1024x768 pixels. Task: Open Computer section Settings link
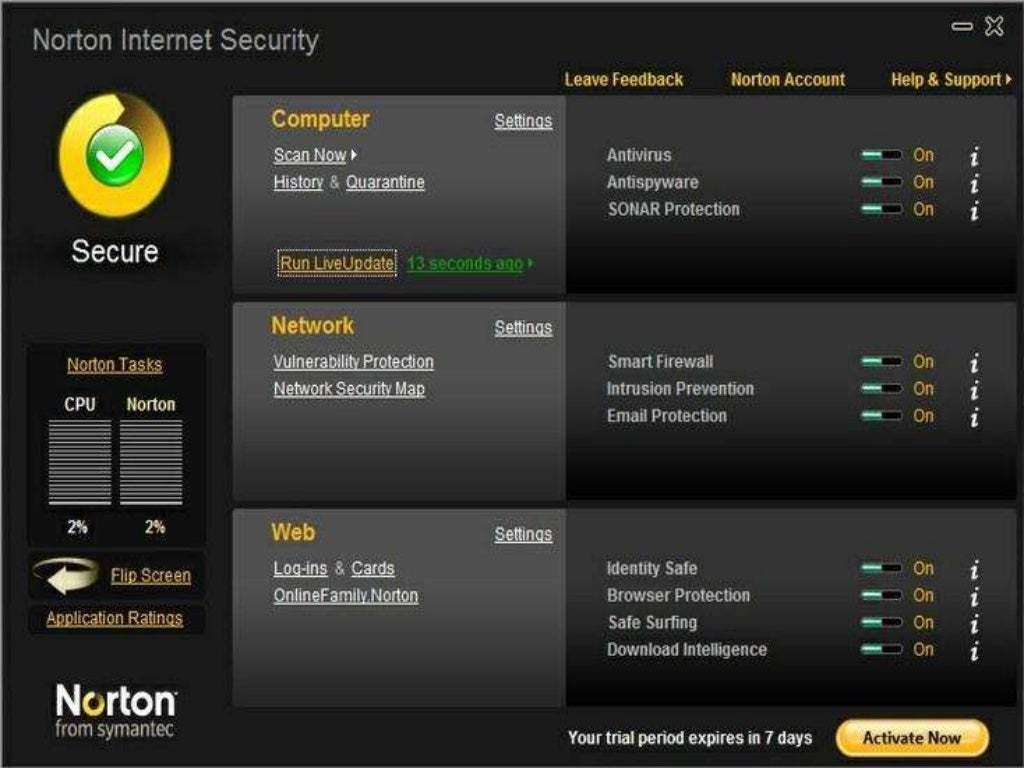523,121
